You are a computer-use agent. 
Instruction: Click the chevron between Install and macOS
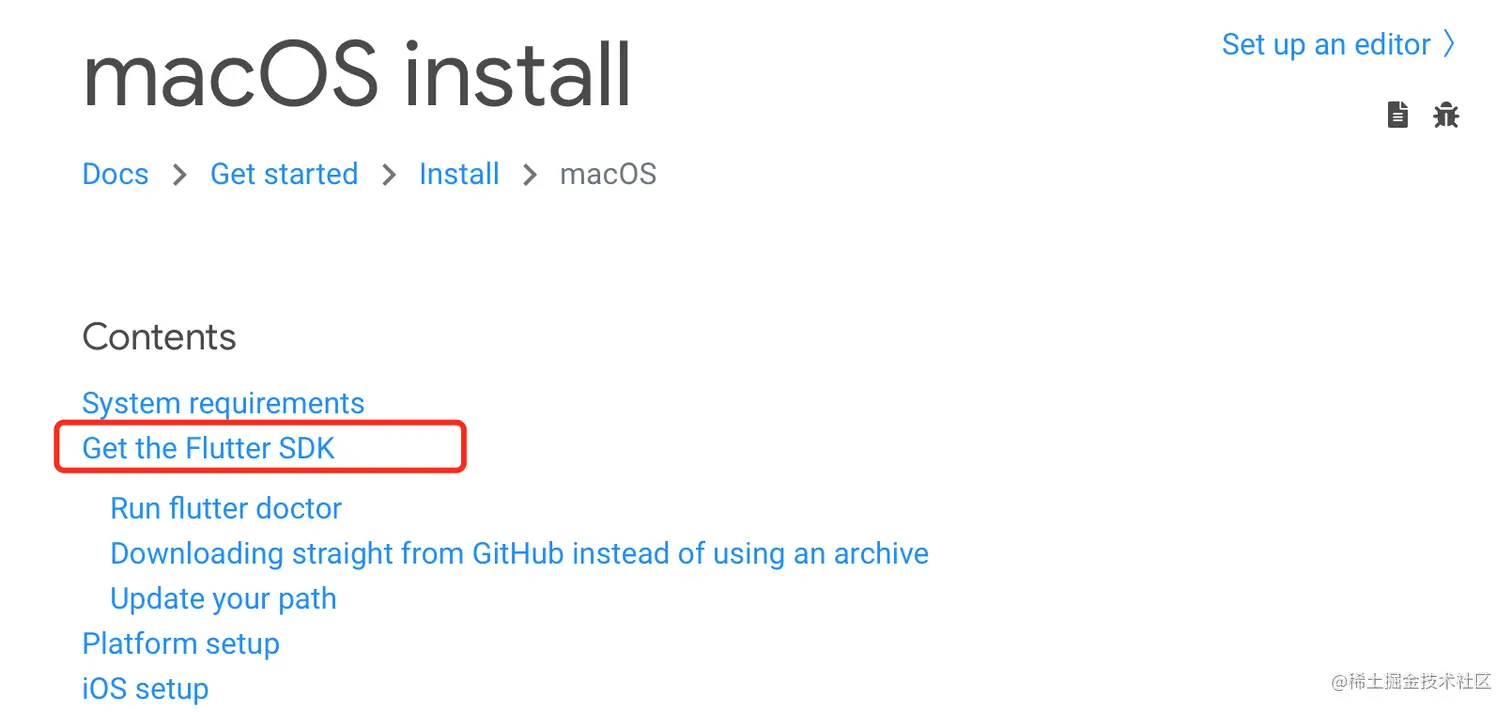pos(530,175)
